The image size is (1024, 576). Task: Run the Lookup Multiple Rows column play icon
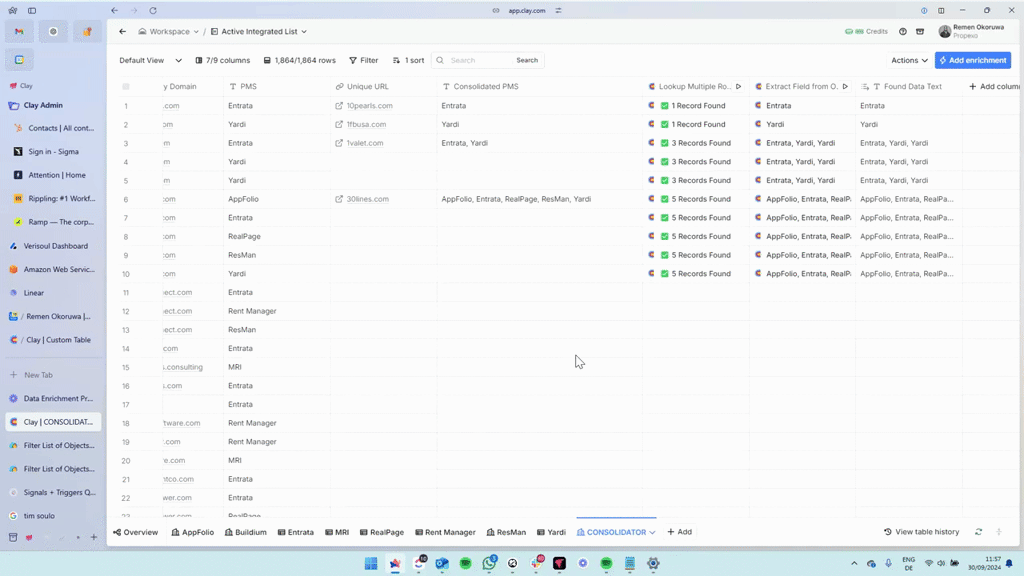(739, 87)
